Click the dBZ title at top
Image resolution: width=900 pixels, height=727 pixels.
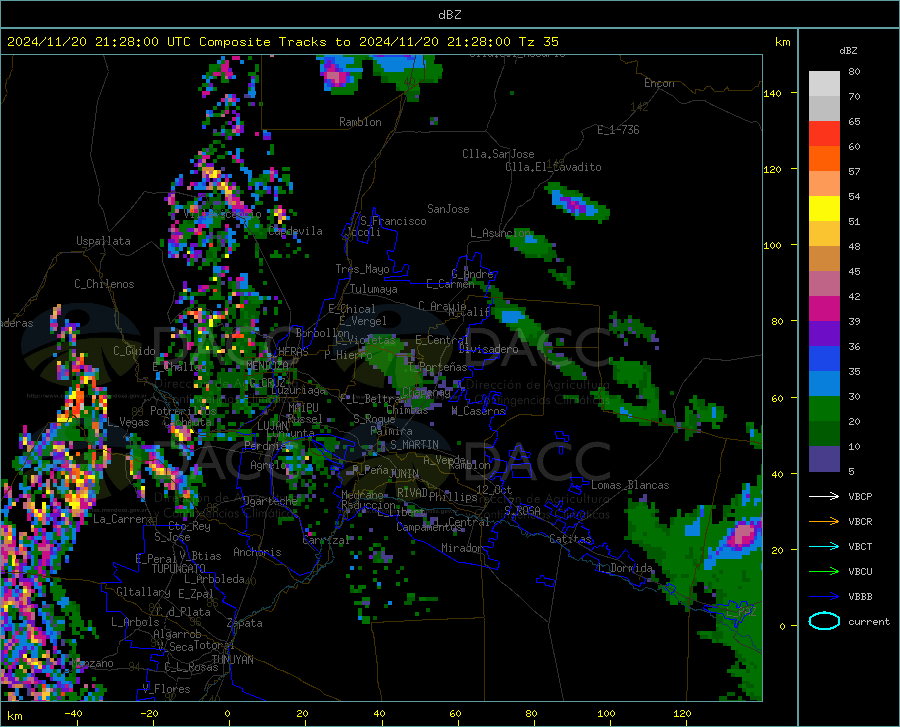[x=449, y=15]
